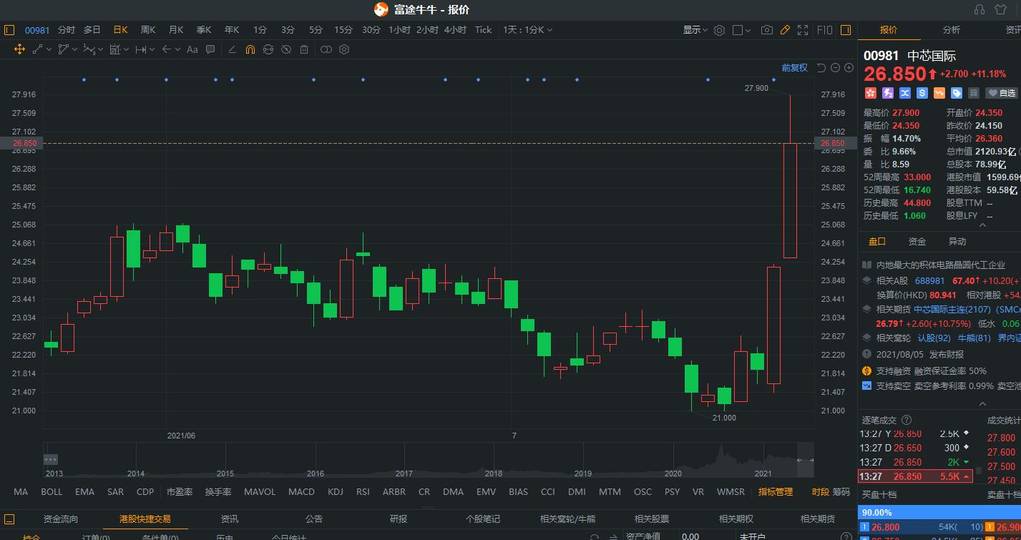Expand the measurement tool dropdown arrow
Viewport: 1021px width, 540px height.
[126, 50]
